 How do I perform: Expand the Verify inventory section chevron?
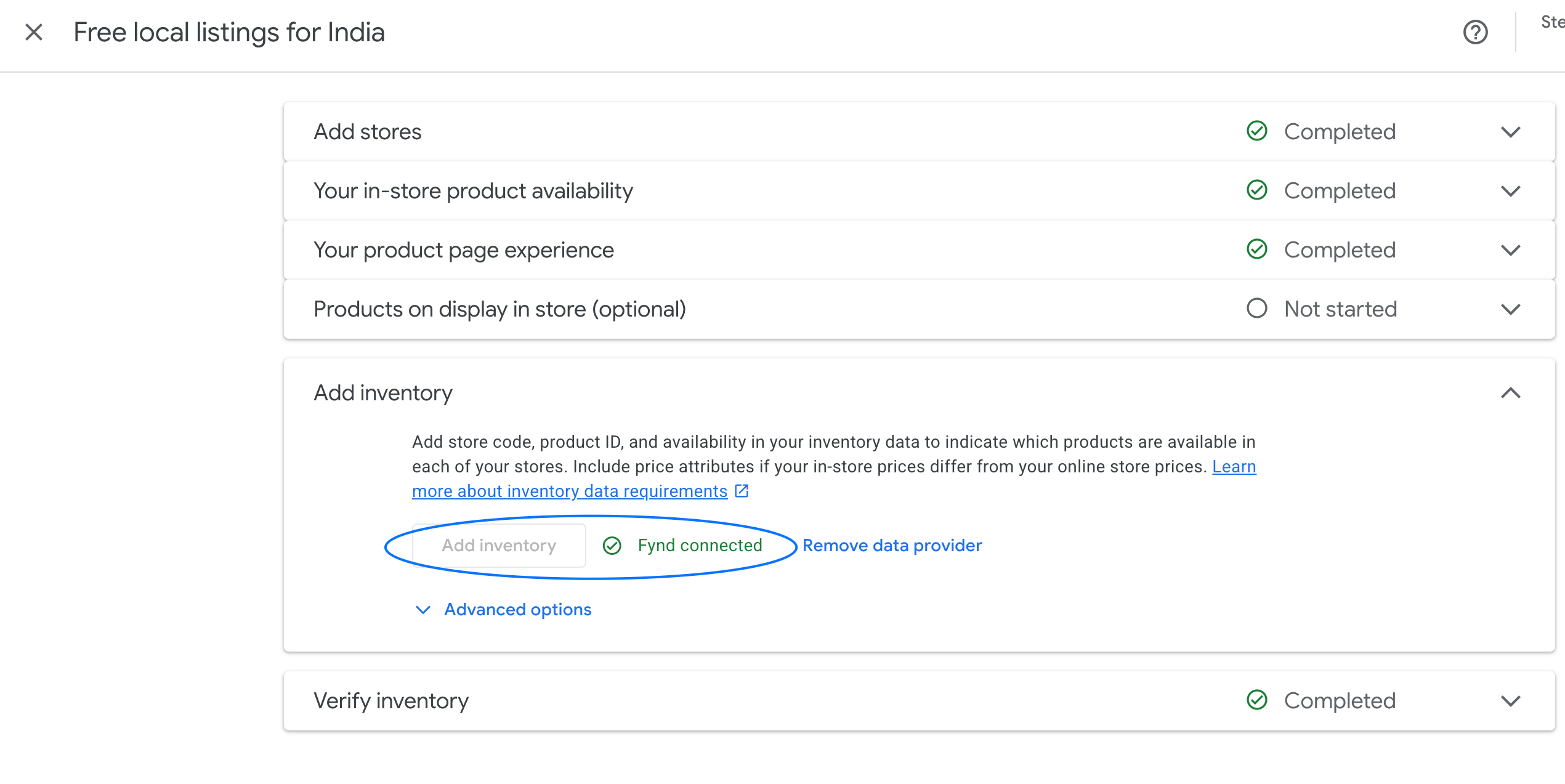coord(1510,701)
